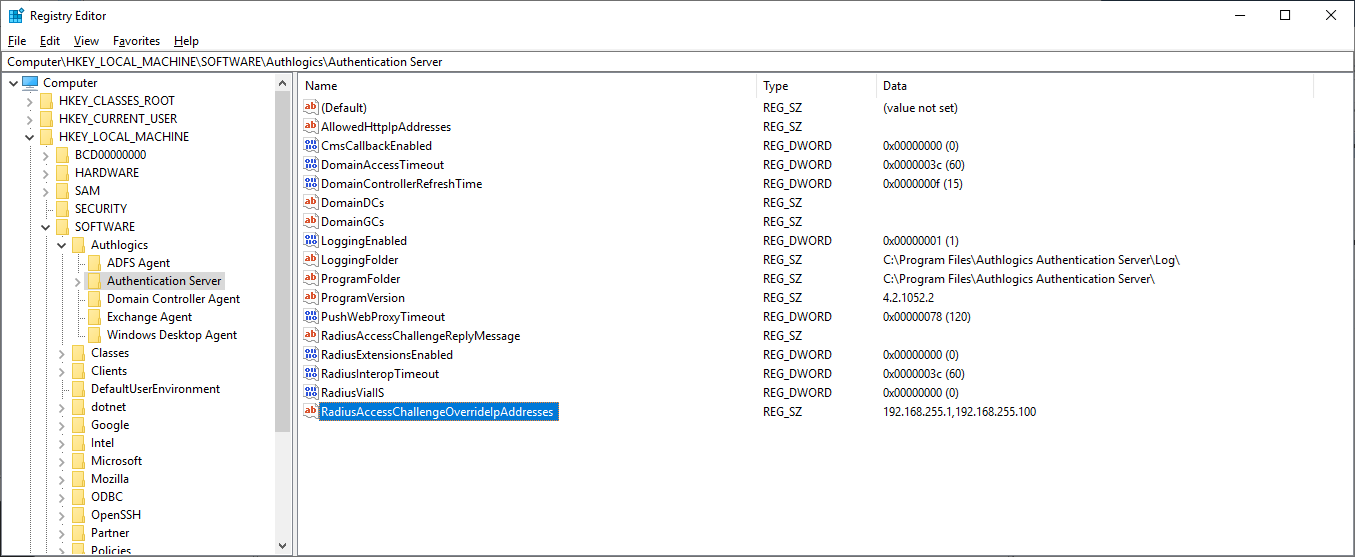Screen dimensions: 1355x557
Task: Sort values by the Type column header
Action: point(817,86)
